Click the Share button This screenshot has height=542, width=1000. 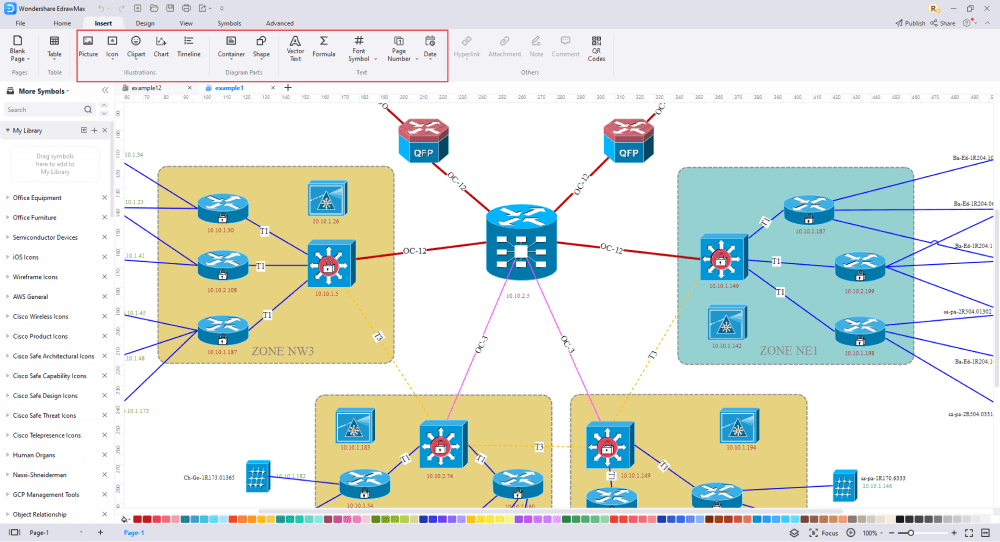[943, 23]
